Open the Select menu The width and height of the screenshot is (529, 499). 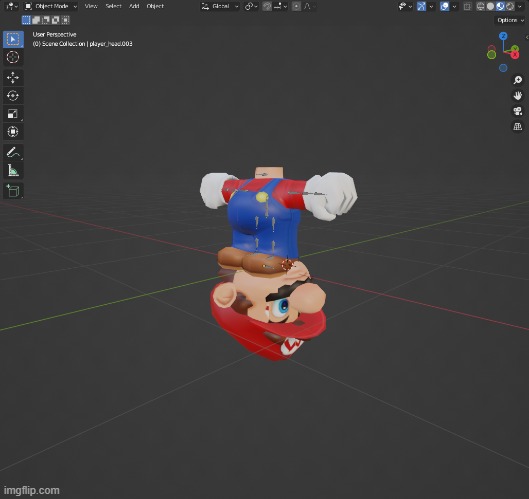pos(113,6)
